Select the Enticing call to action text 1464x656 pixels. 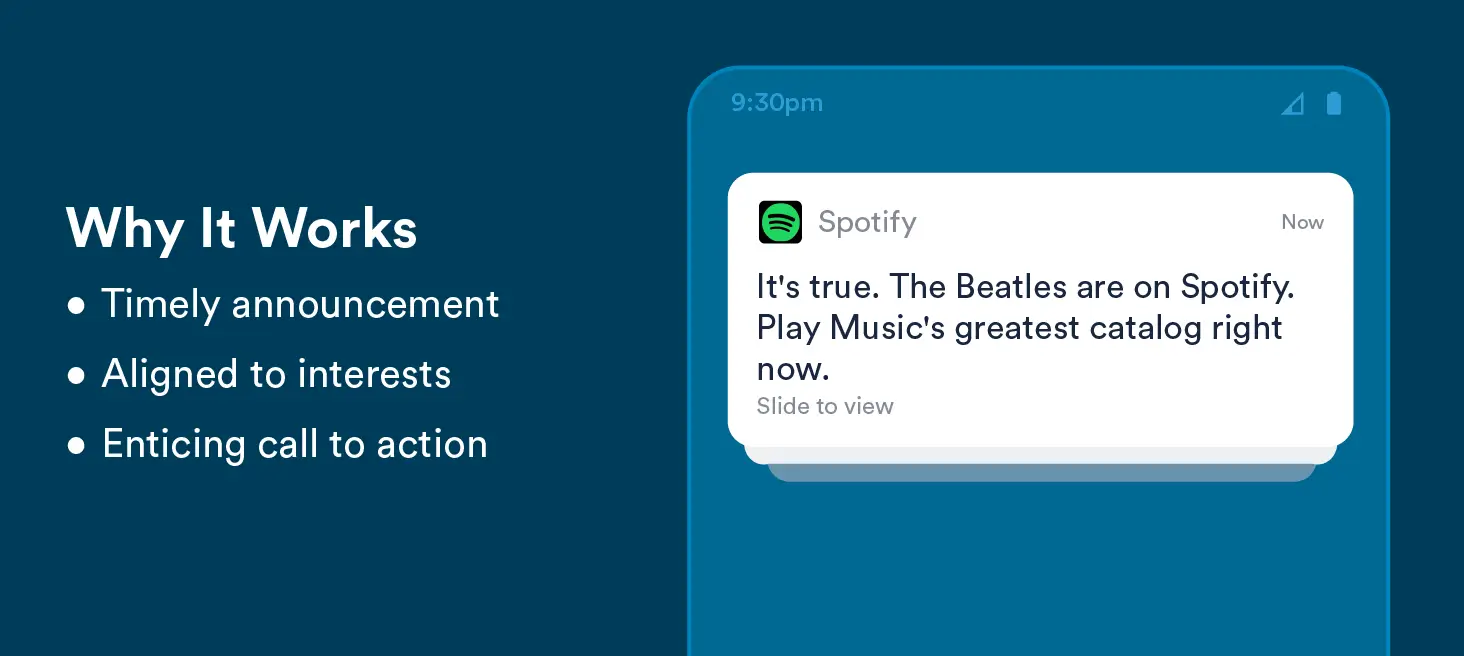pos(295,444)
